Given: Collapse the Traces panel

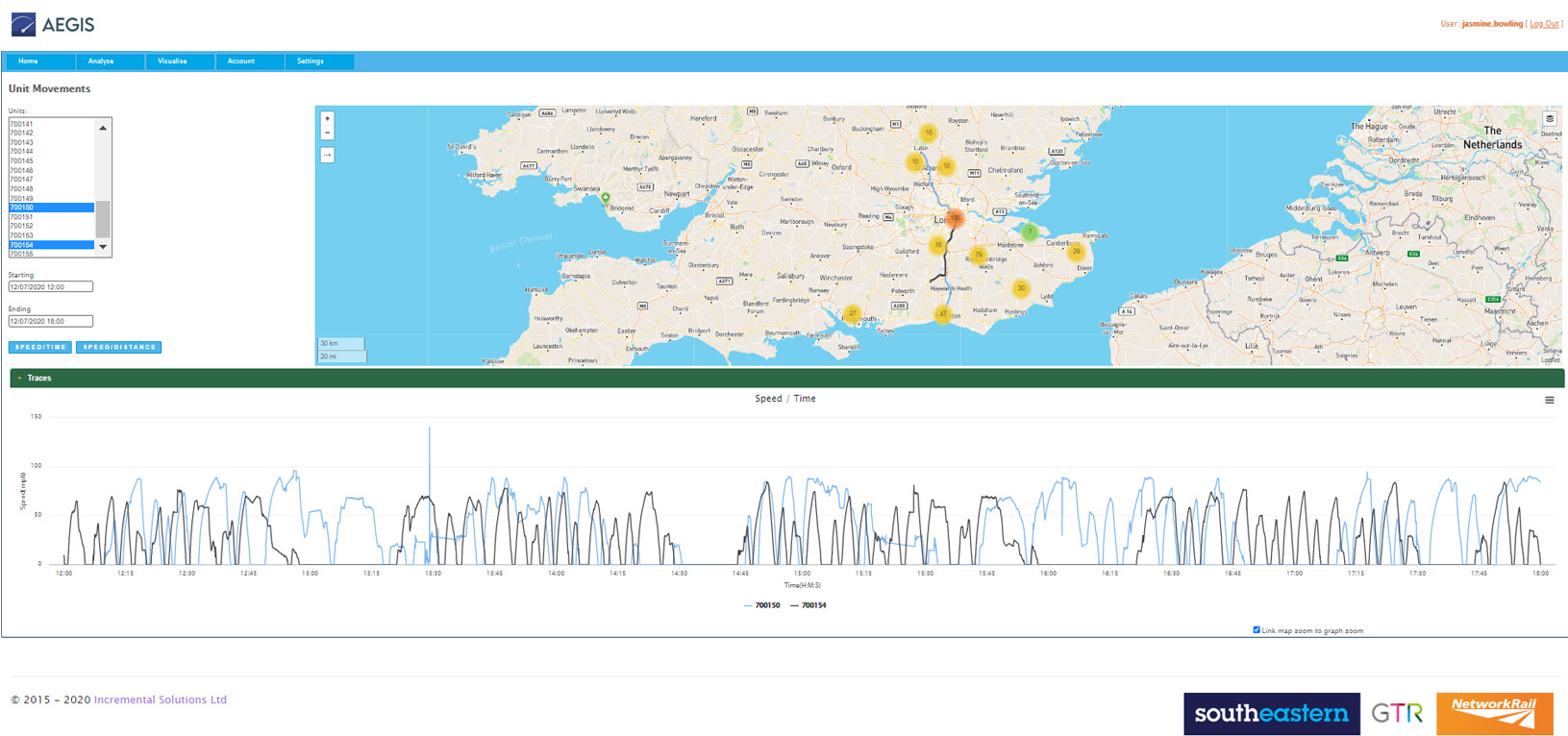Looking at the screenshot, I should [19, 379].
